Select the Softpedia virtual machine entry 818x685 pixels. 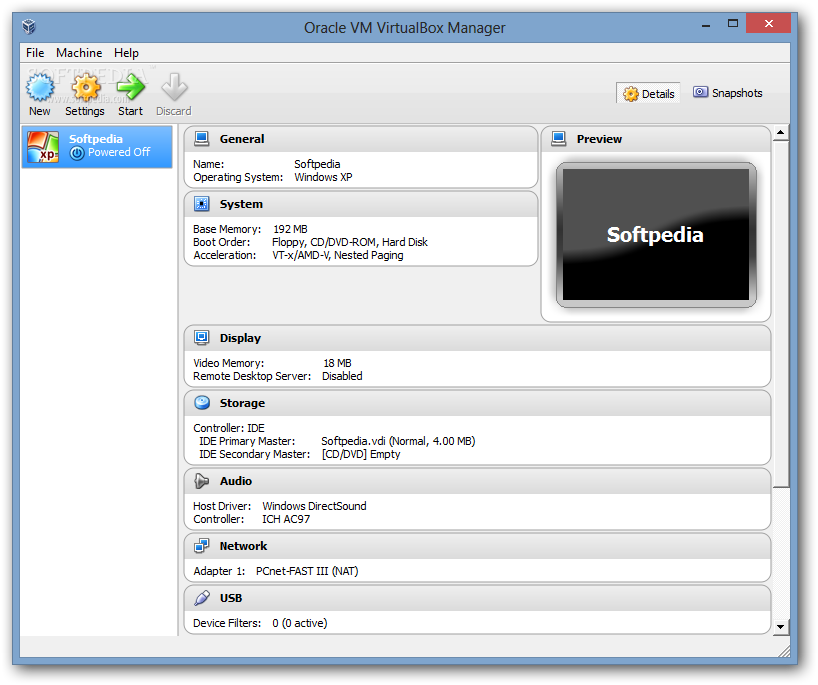[x=97, y=147]
